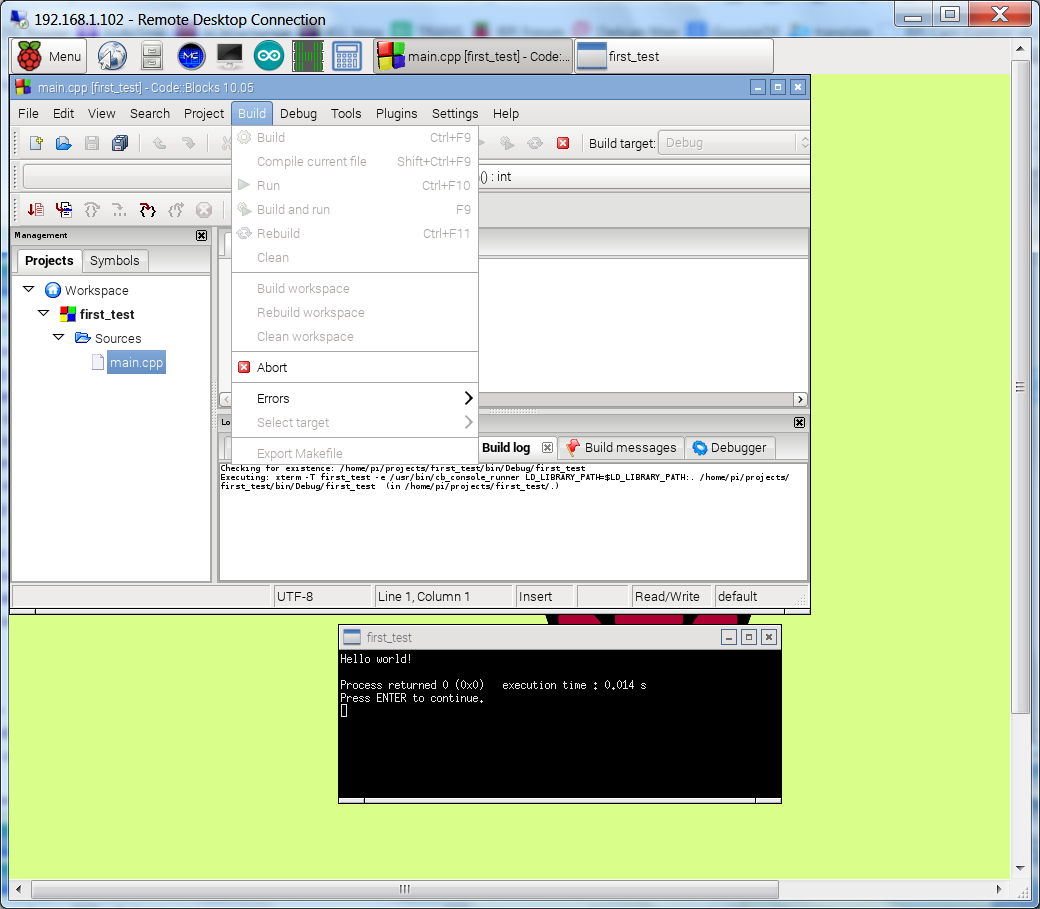Click the Run to cursor debugger icon

point(64,210)
